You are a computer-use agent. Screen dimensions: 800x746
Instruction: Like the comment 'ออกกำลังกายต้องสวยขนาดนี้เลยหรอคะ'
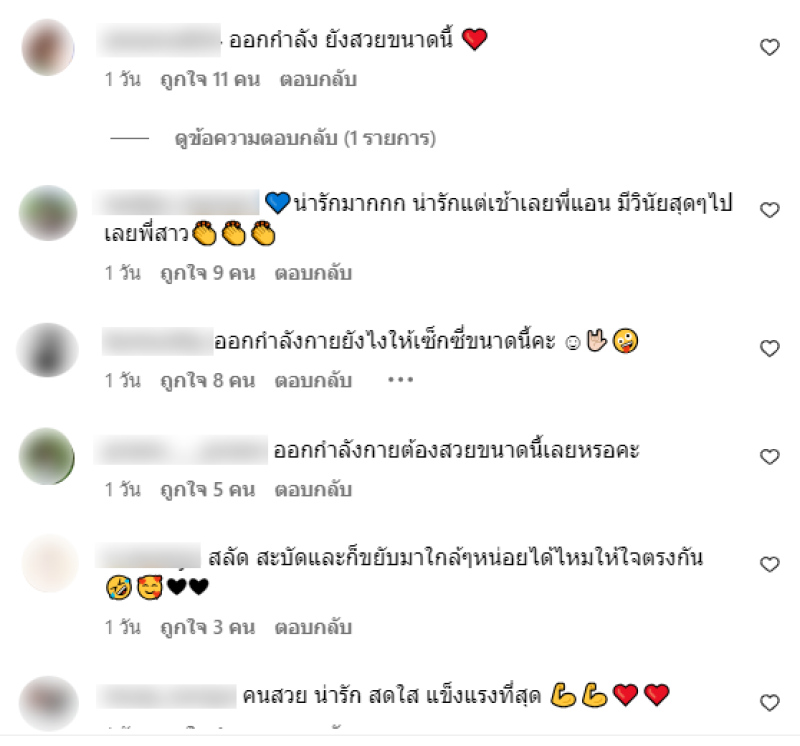pyautogui.click(x=769, y=456)
